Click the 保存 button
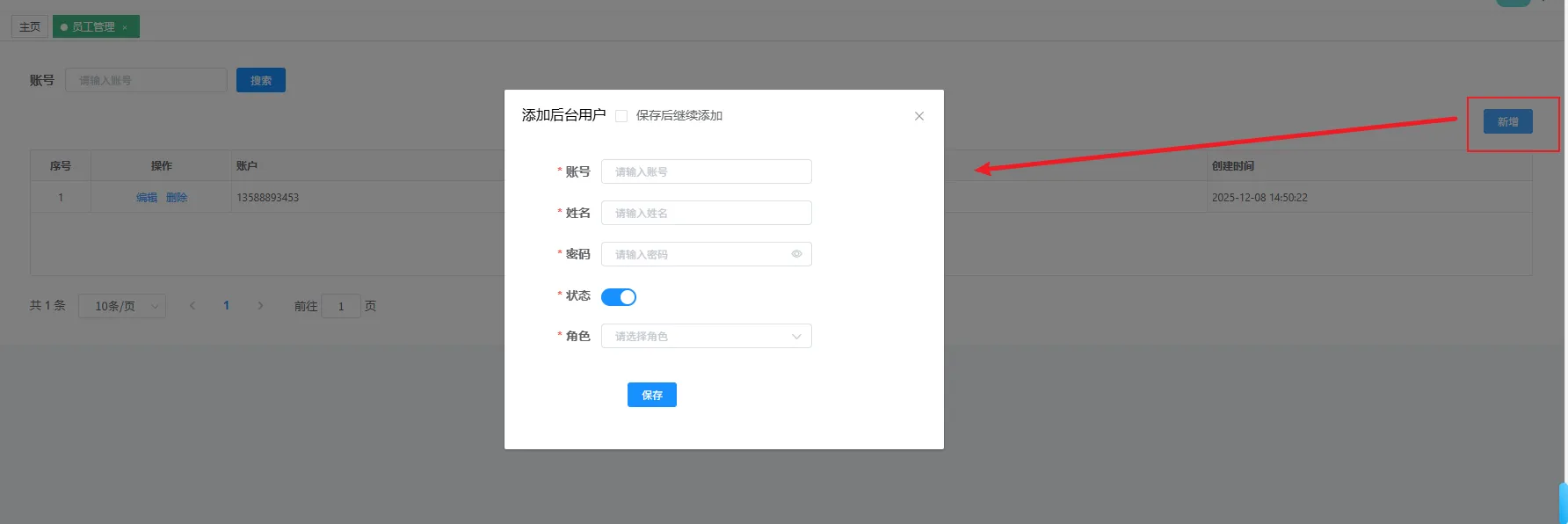 (x=651, y=396)
